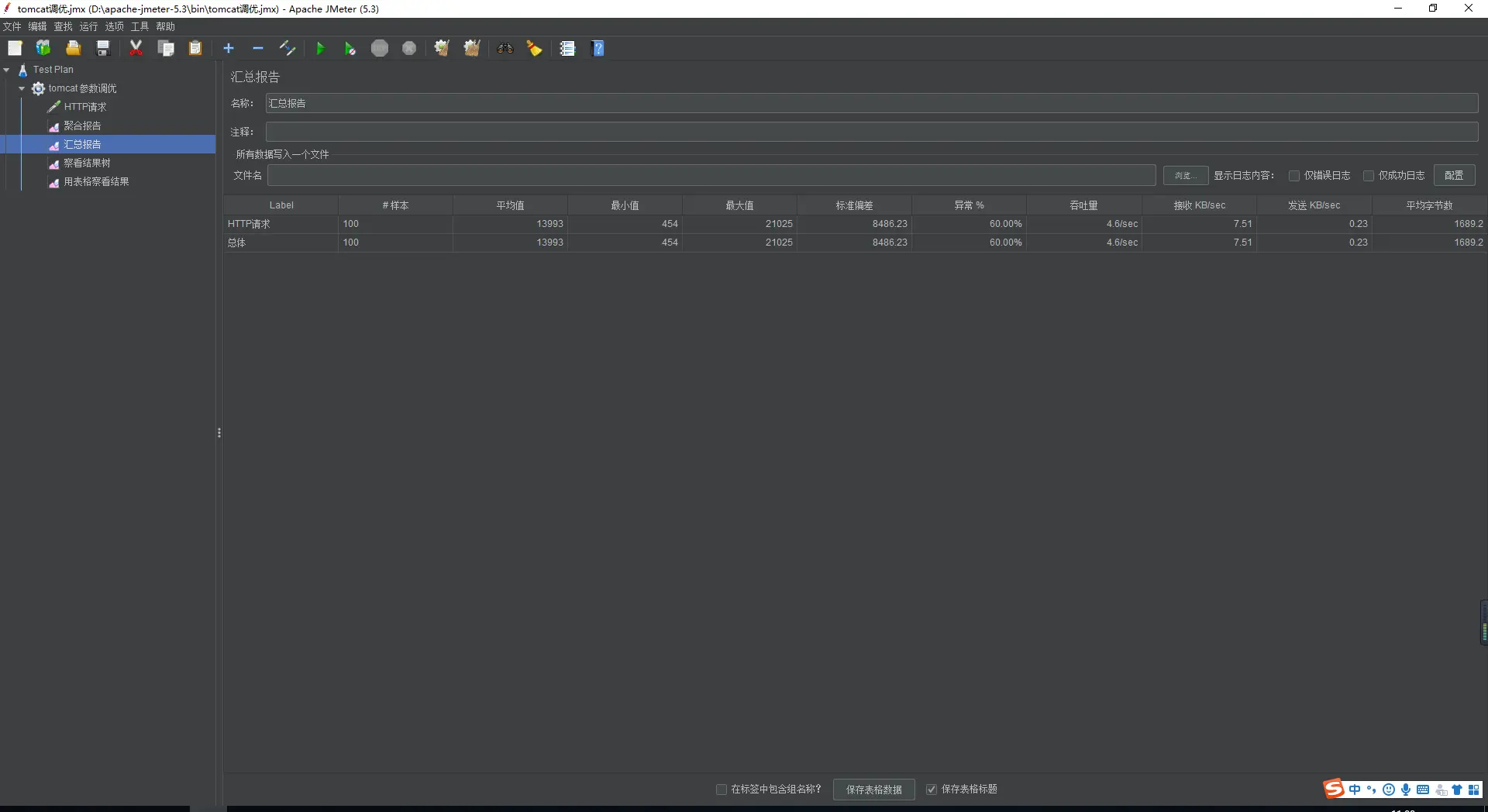The width and height of the screenshot is (1488, 812).
Task: Select the HTTP请求 table row label
Action: coord(249,224)
